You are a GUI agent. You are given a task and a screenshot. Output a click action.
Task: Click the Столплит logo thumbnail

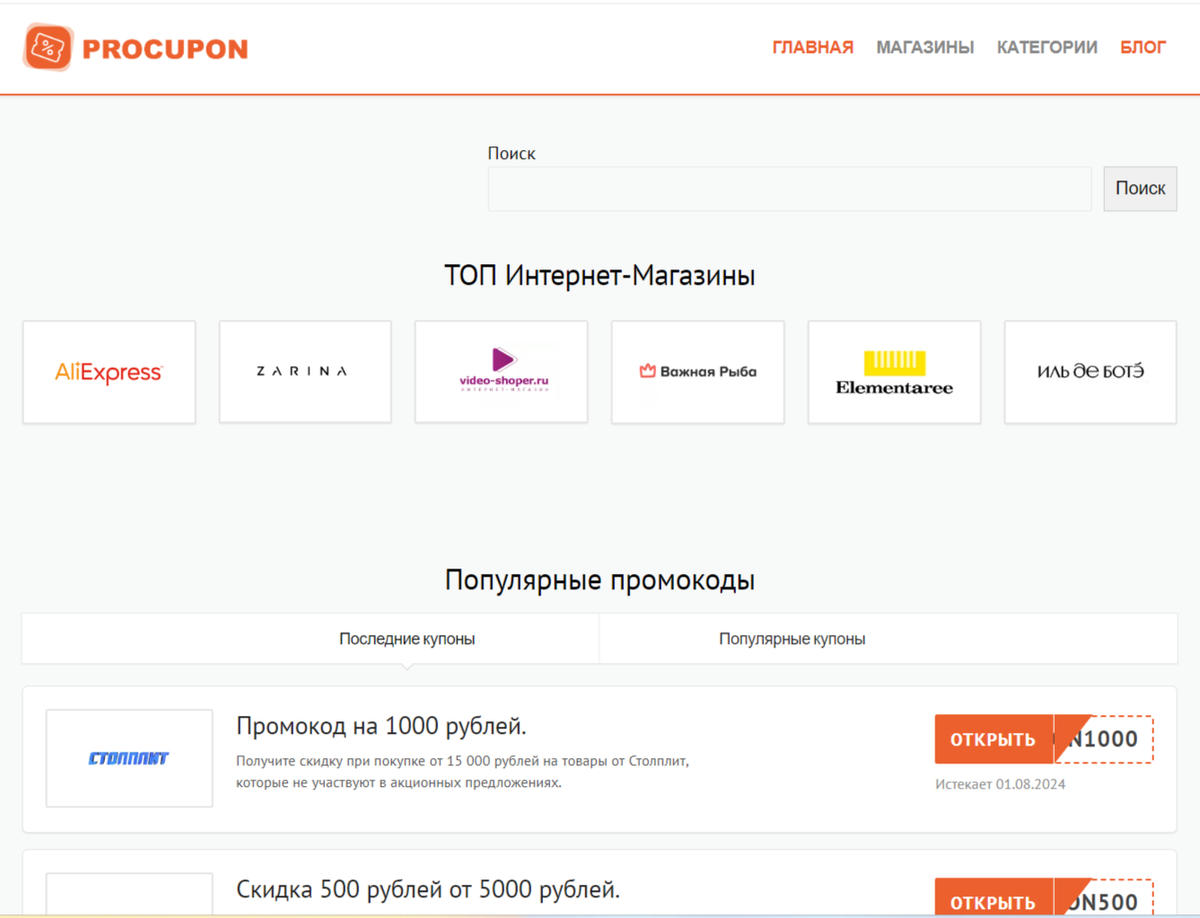pos(129,758)
